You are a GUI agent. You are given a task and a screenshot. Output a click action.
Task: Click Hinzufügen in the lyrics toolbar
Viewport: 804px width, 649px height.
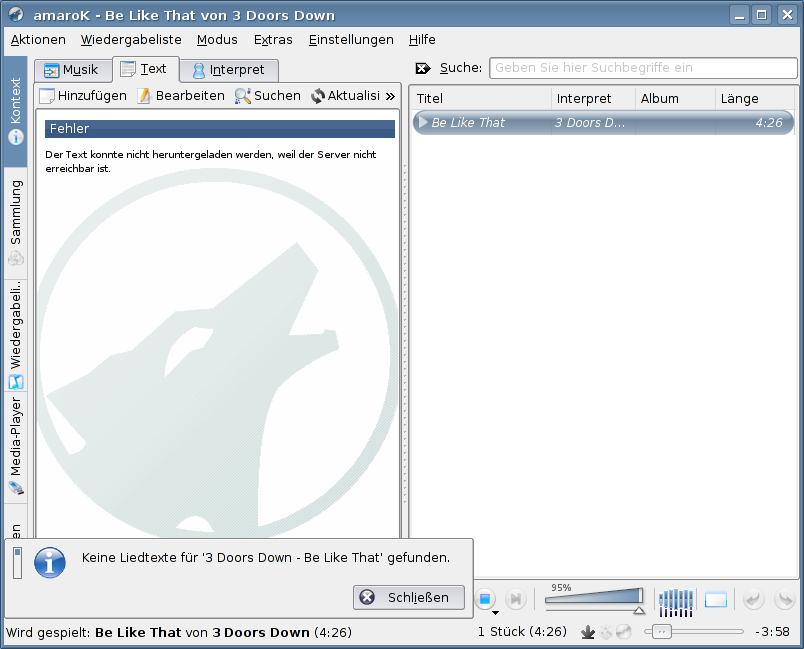[84, 96]
